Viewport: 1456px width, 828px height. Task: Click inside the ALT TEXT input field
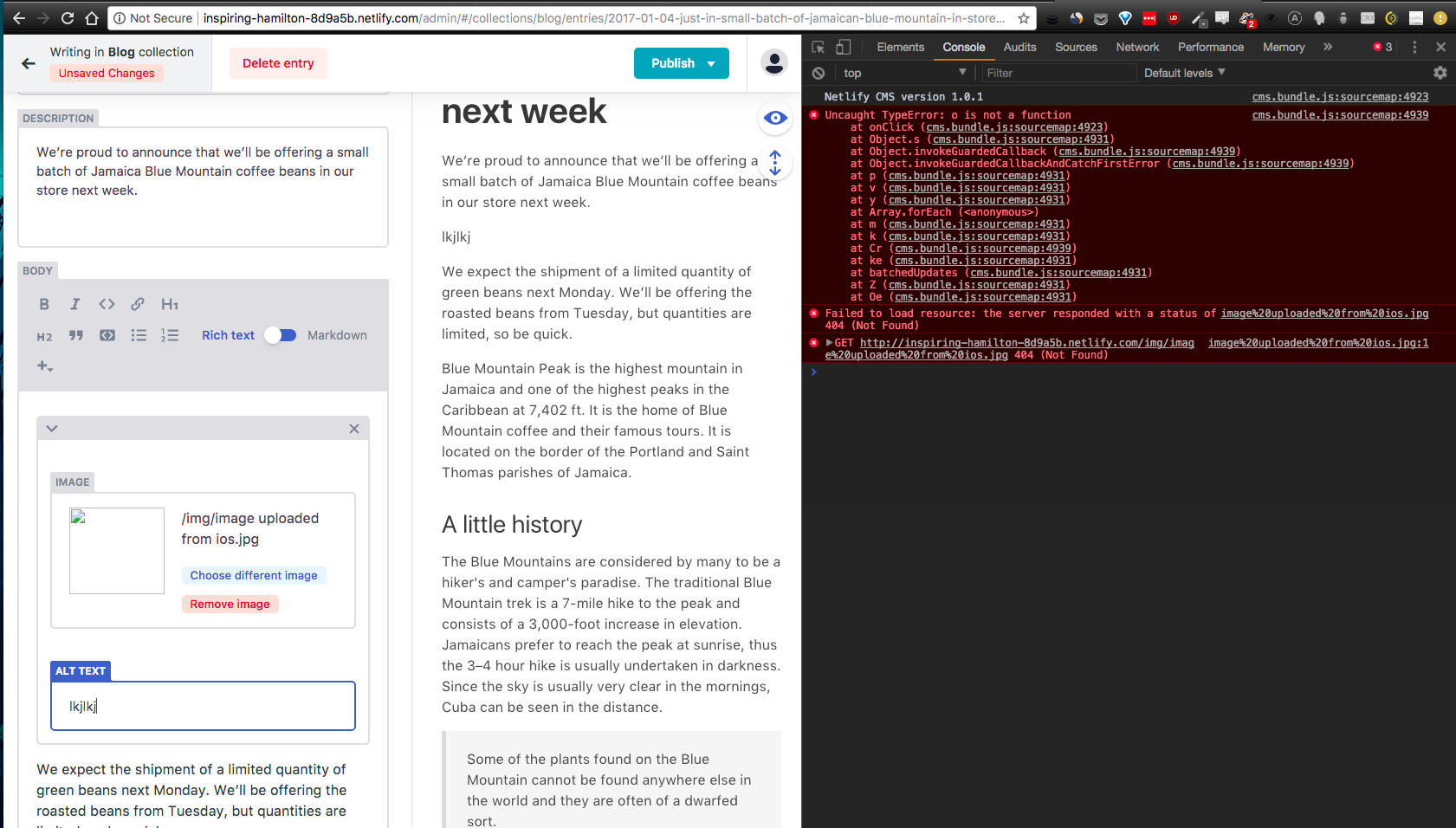point(203,706)
